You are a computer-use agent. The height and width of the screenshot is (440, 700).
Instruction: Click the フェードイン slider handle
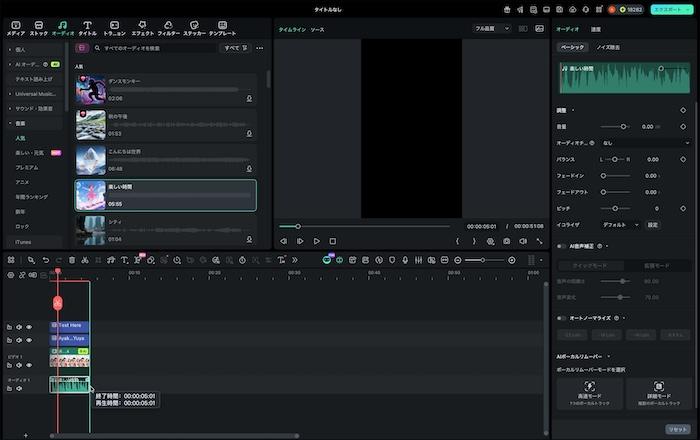pyautogui.click(x=603, y=176)
